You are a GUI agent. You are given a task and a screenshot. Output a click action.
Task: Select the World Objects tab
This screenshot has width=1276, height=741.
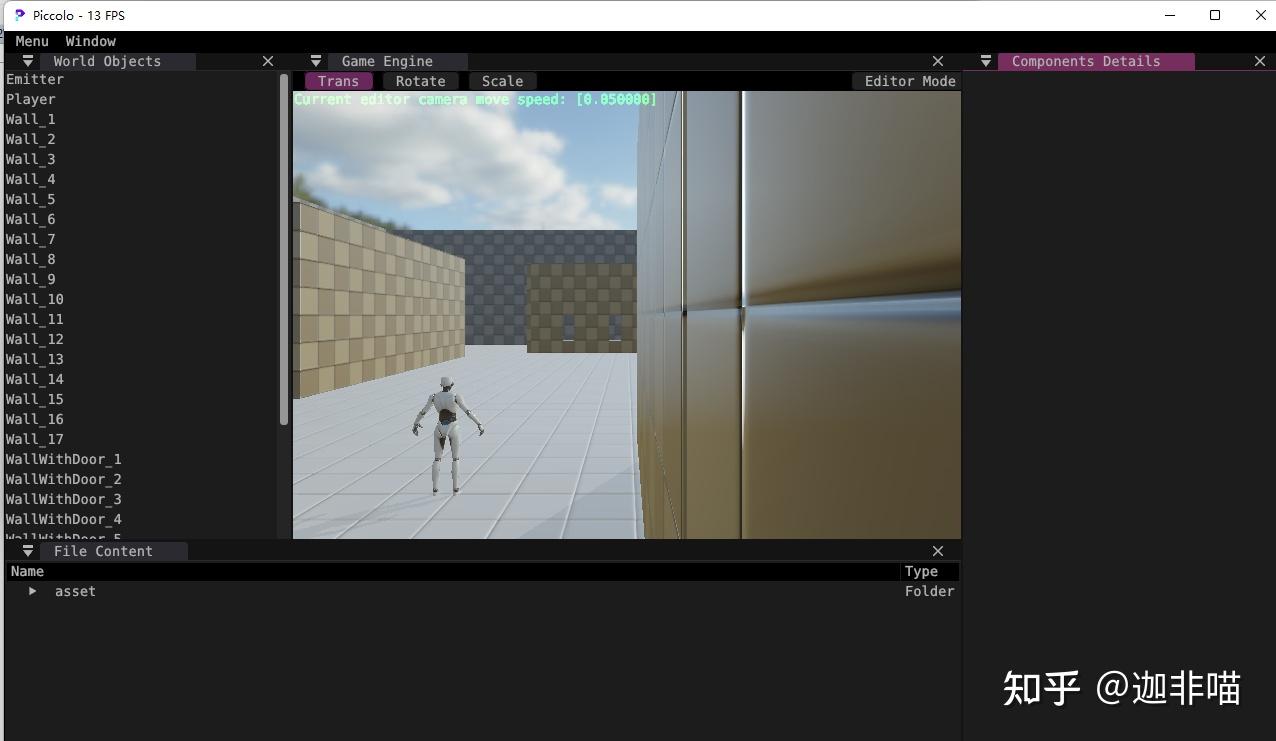(107, 61)
